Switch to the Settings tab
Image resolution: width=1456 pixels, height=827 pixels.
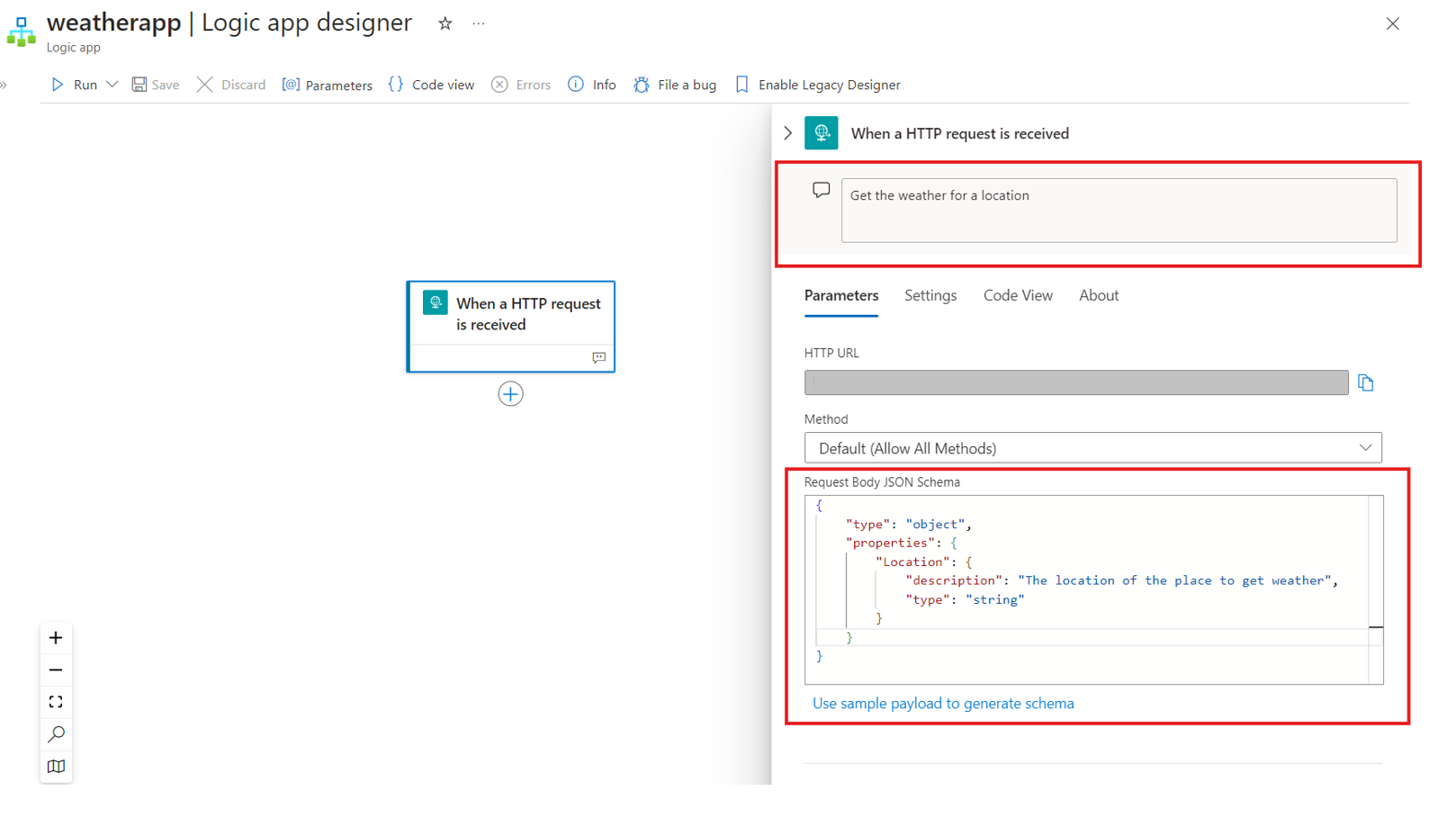pos(930,296)
